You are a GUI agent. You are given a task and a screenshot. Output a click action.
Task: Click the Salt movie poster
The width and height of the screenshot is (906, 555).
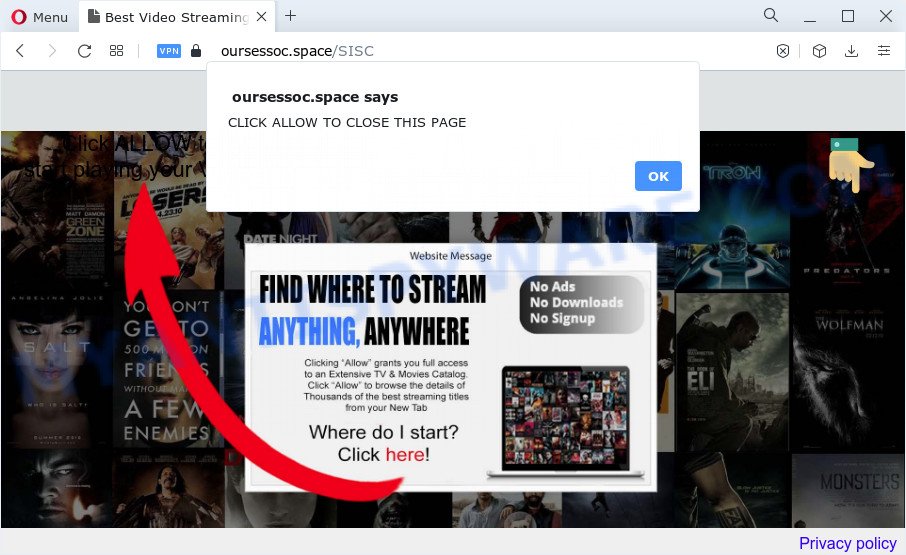(57, 371)
